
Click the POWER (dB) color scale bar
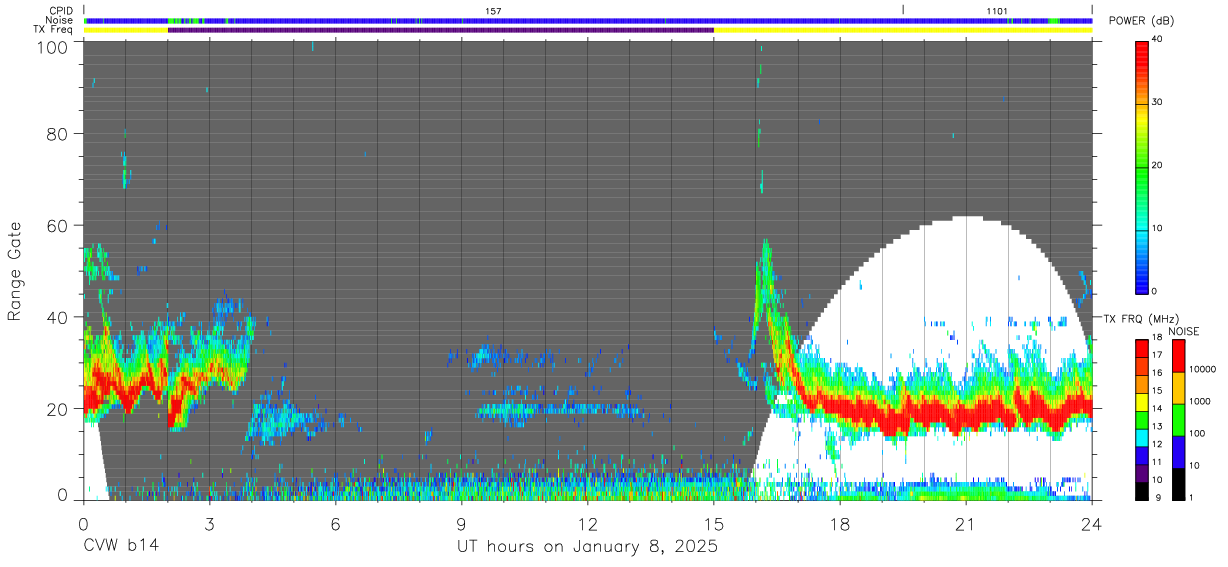click(x=1142, y=166)
